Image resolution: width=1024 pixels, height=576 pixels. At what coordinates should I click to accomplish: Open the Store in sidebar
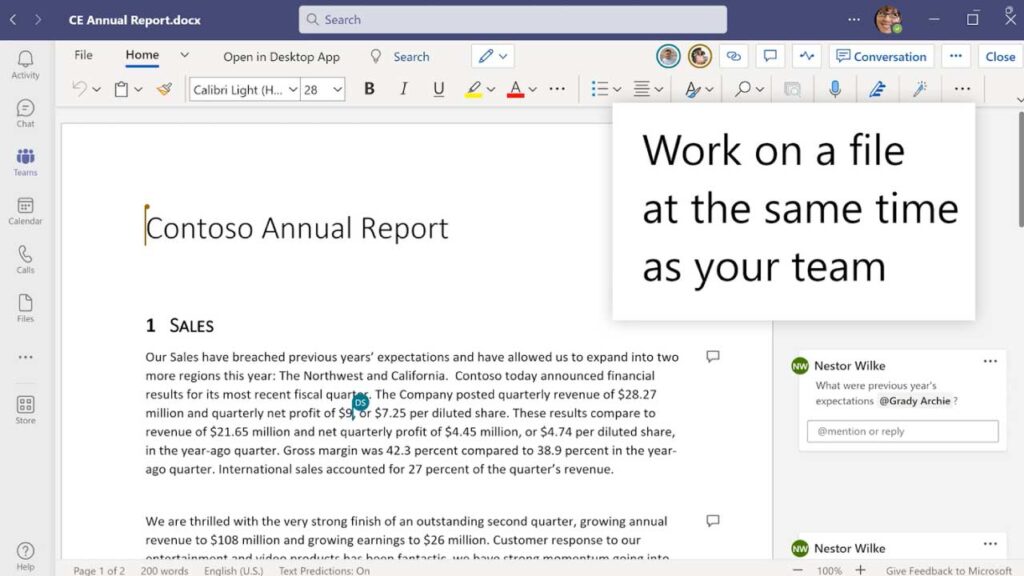(x=25, y=410)
